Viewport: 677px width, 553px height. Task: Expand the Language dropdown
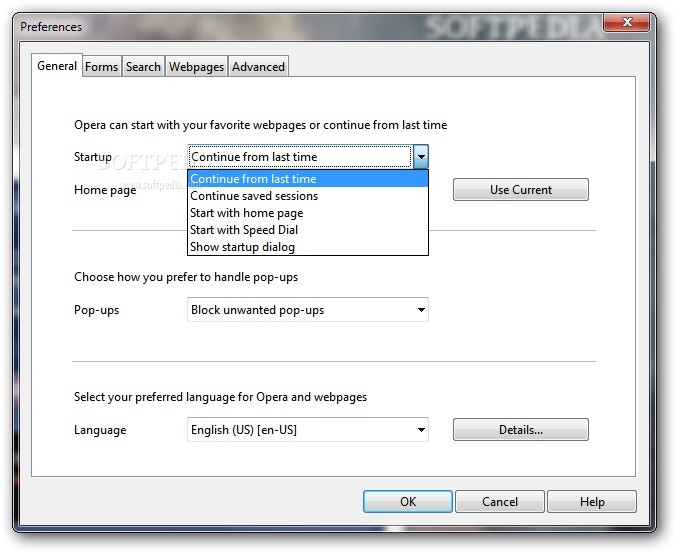pos(308,430)
